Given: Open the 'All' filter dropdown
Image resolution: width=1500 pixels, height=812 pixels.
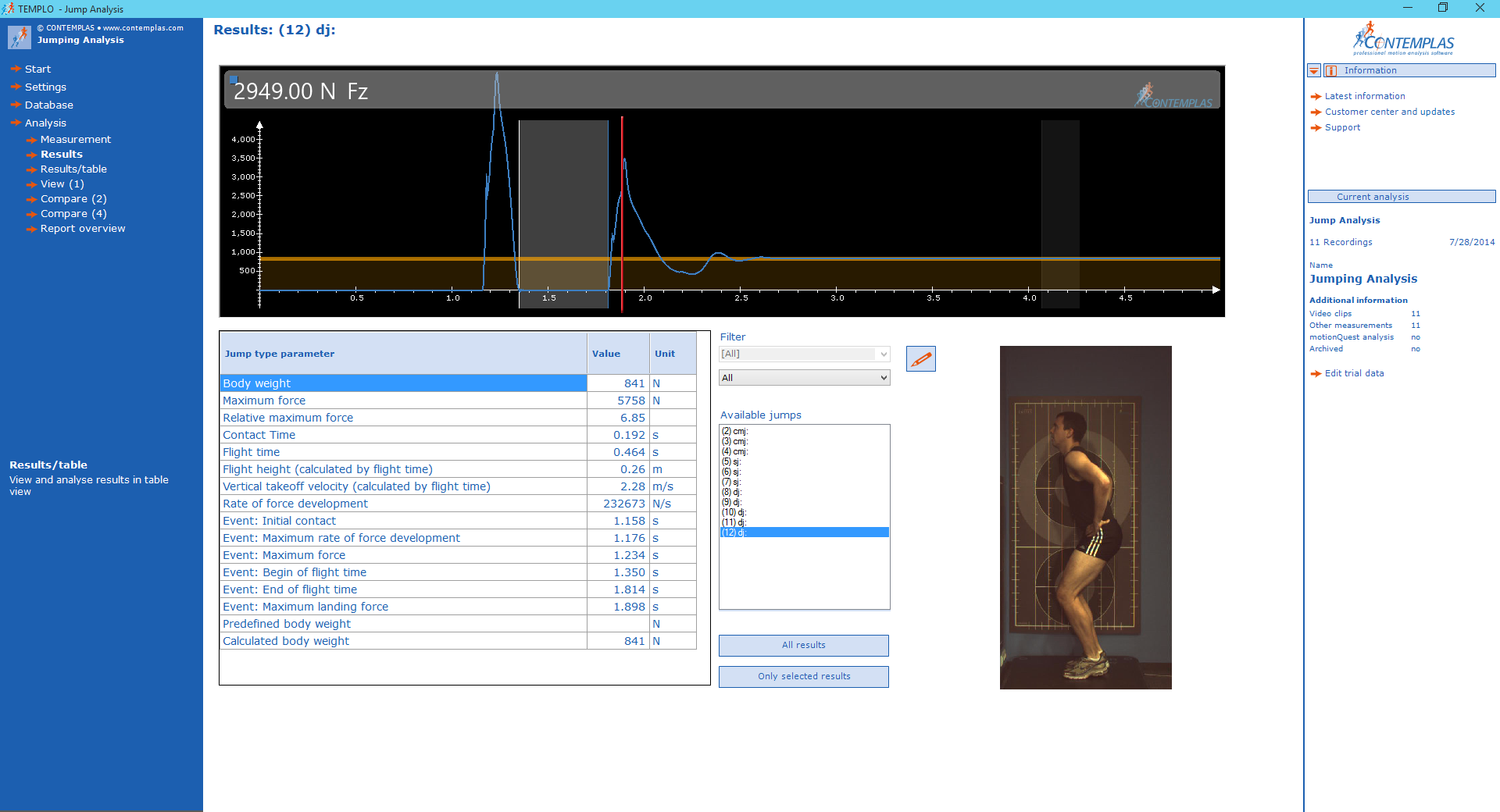Looking at the screenshot, I should point(804,378).
